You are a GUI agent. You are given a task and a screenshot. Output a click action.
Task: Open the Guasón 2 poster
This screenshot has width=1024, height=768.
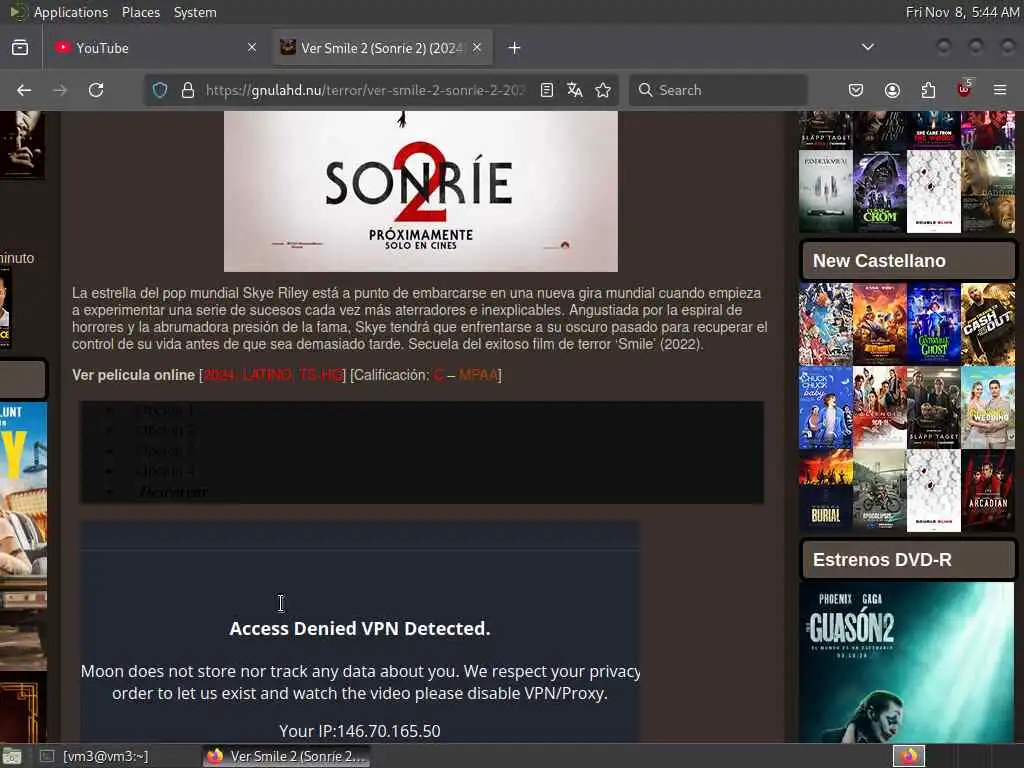tap(906, 662)
